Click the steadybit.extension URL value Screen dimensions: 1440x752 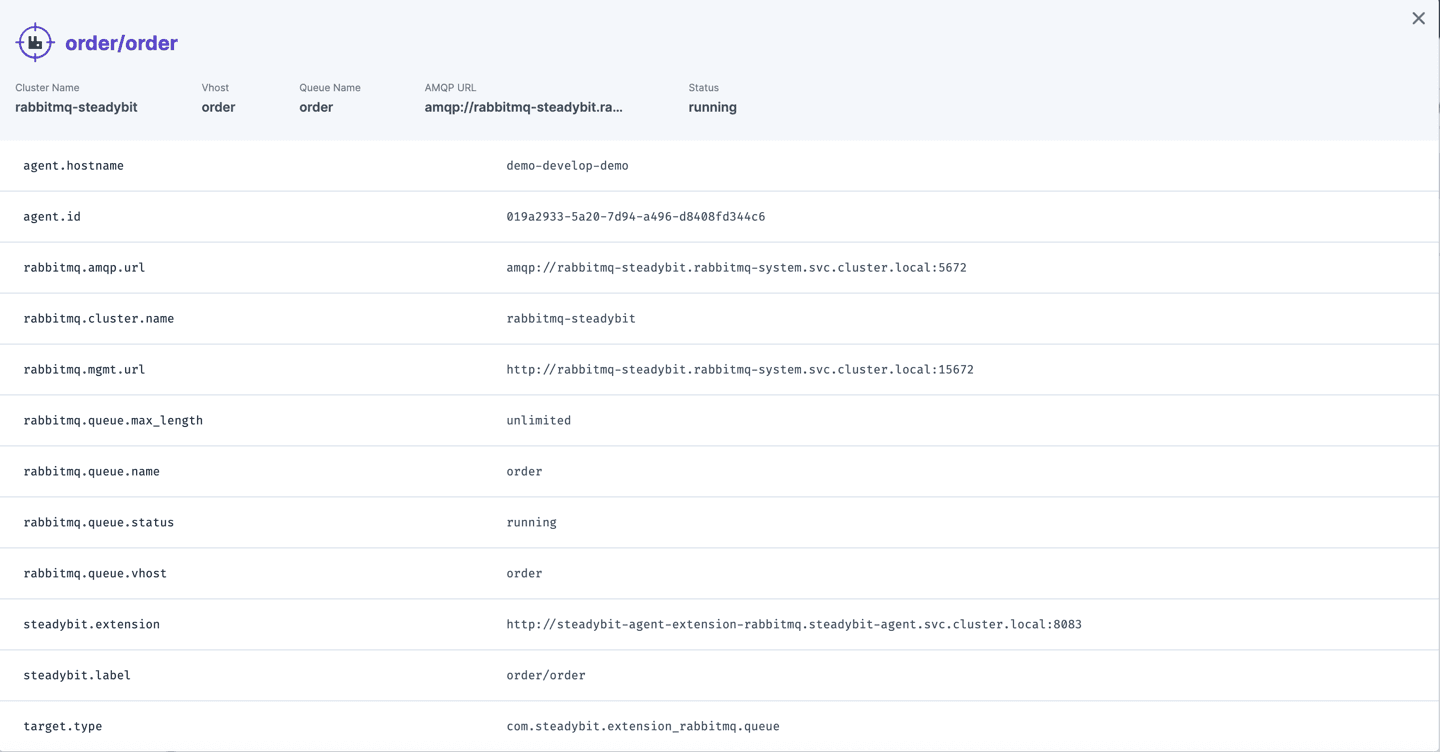795,624
